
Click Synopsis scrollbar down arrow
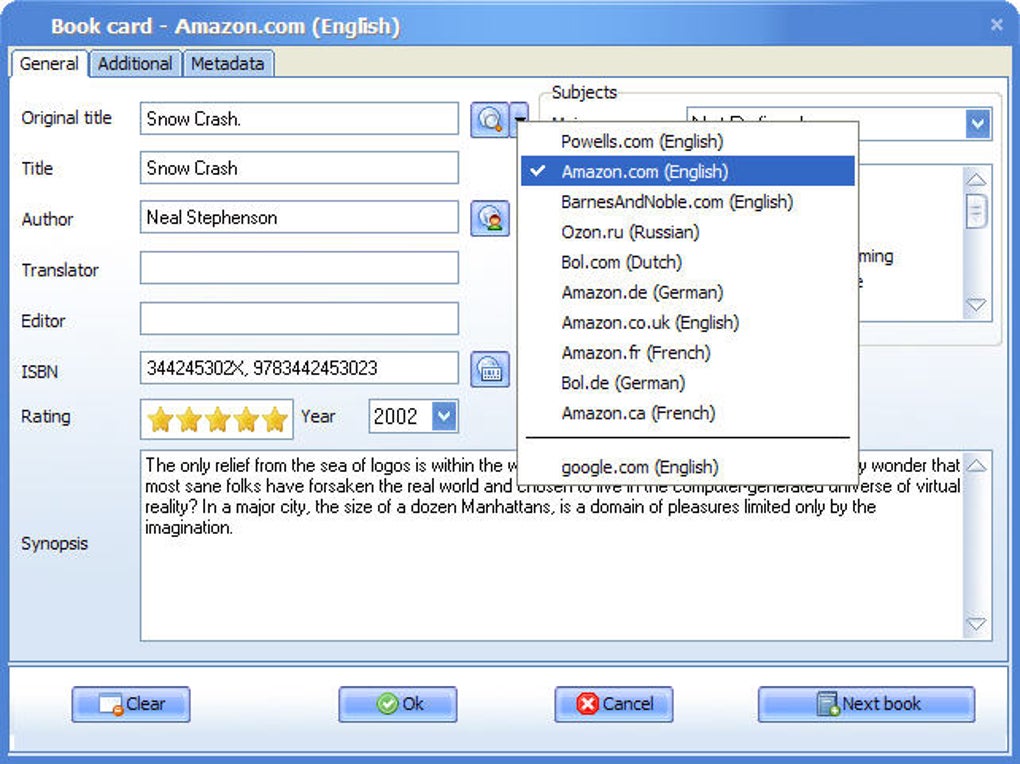click(976, 624)
